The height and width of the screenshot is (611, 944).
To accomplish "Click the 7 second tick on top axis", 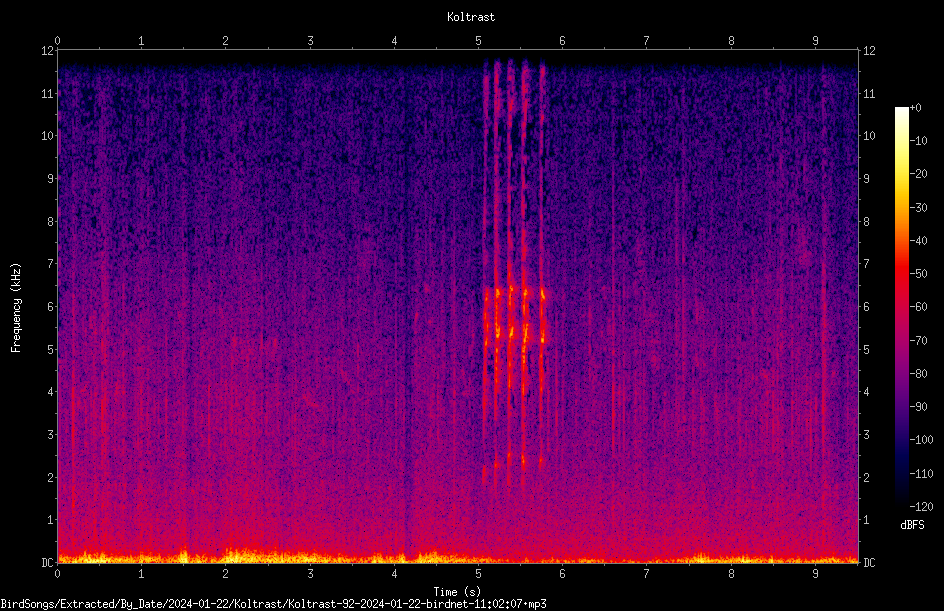I will pyautogui.click(x=646, y=40).
